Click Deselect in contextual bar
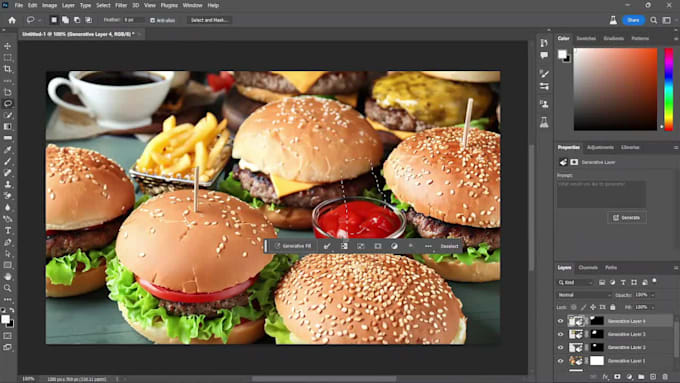 click(449, 246)
